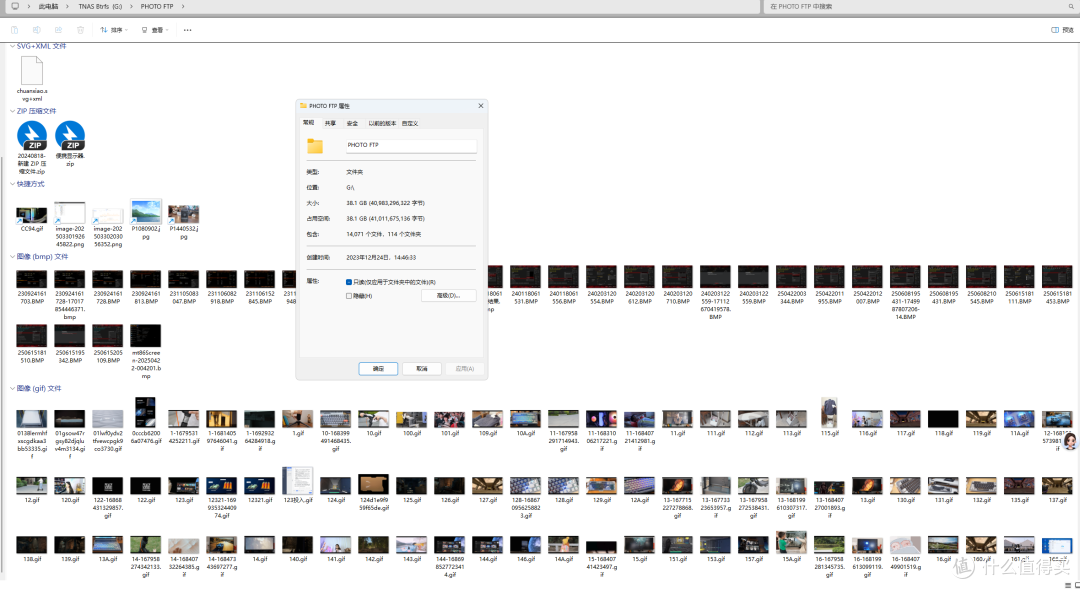Collapse the 图像 (gif) 文件 group
The width and height of the screenshot is (1080, 589).
coord(12,389)
